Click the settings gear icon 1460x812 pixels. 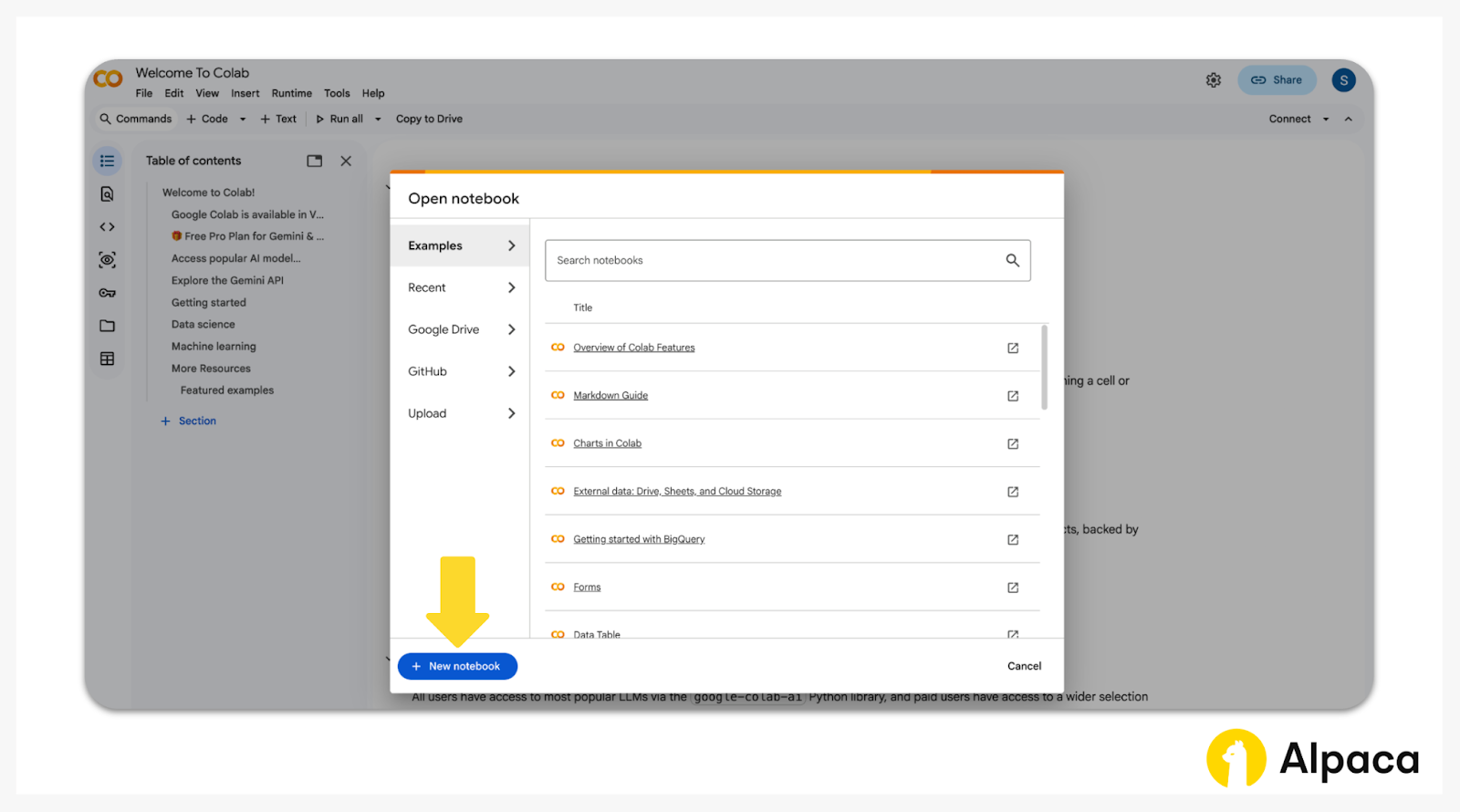click(x=1213, y=80)
